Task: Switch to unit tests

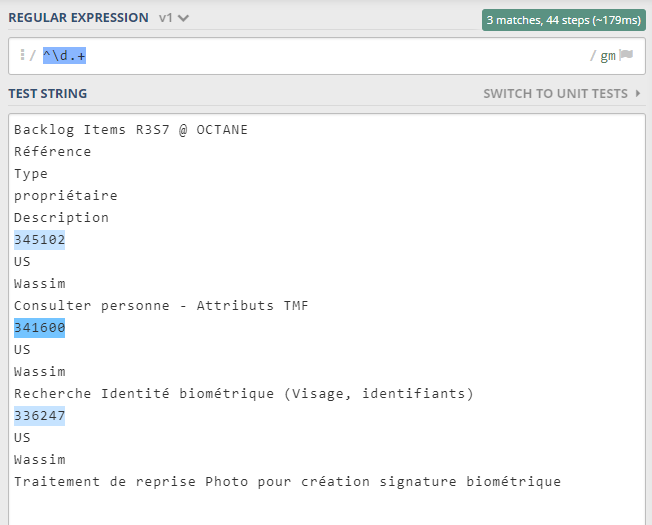Action: pos(556,94)
